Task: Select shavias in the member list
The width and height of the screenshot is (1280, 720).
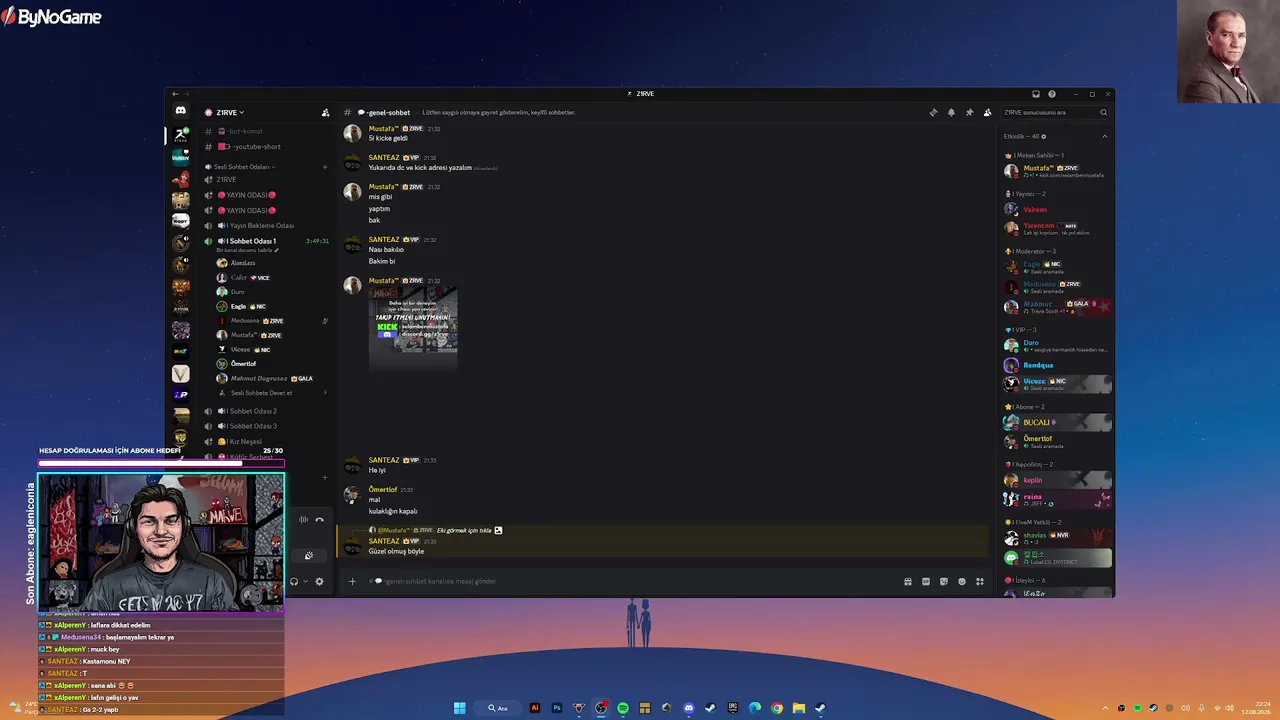Action: [x=1057, y=538]
